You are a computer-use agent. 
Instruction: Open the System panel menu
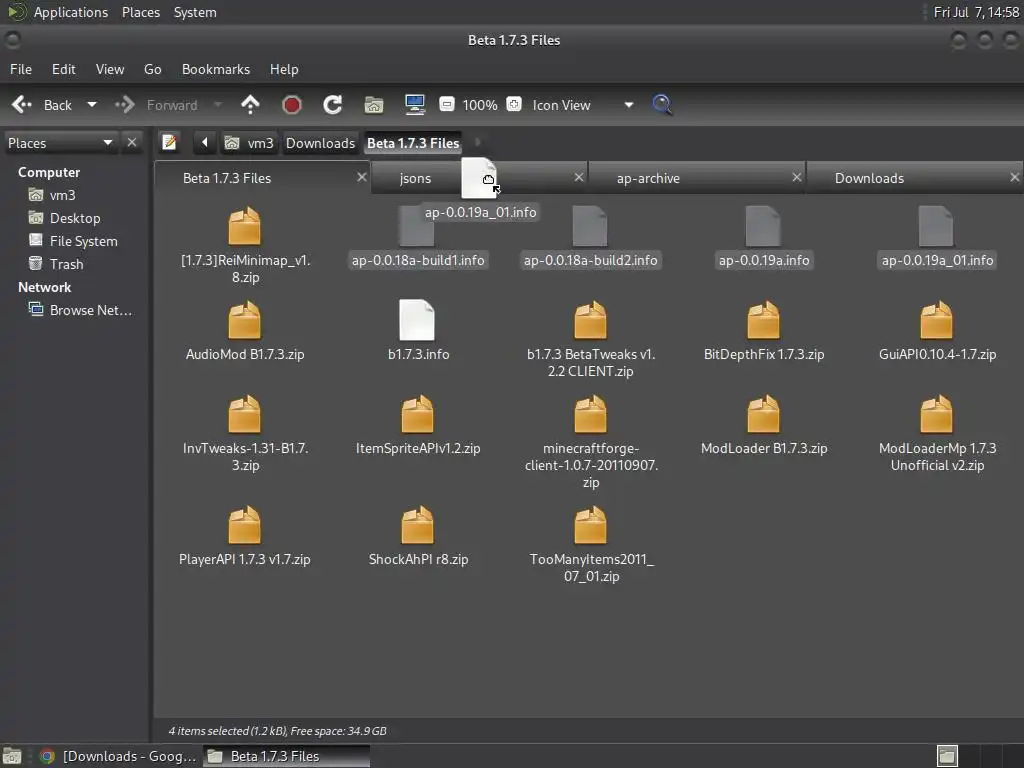[195, 12]
